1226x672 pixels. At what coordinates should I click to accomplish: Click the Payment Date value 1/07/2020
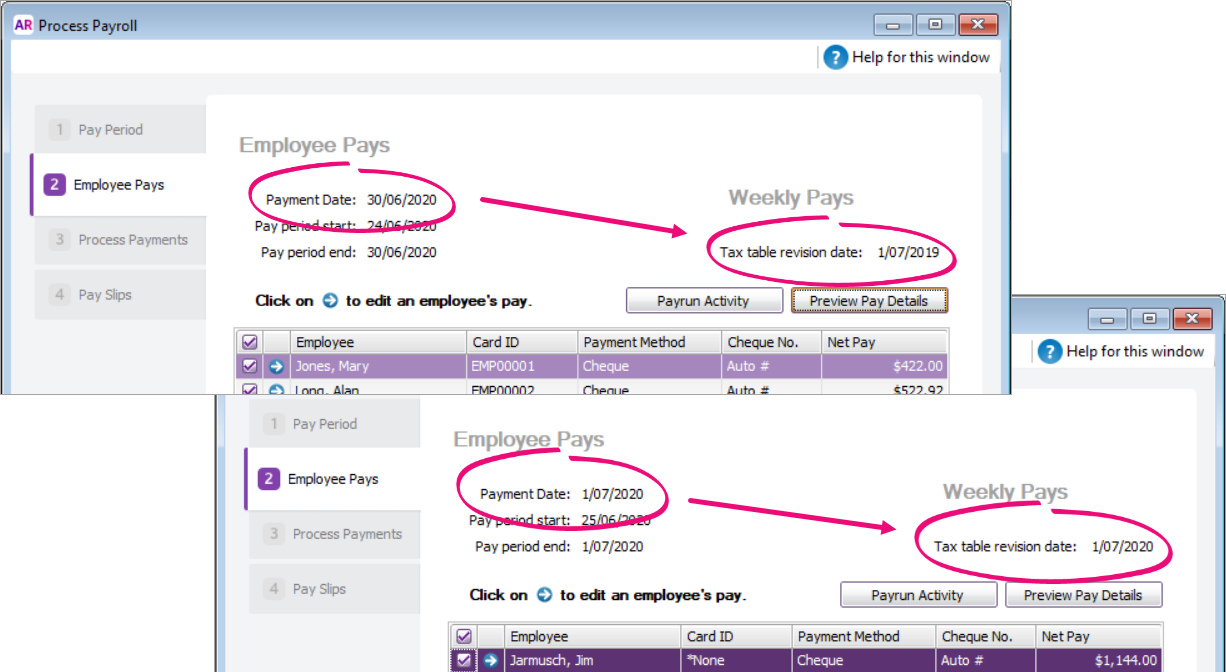[x=612, y=494]
